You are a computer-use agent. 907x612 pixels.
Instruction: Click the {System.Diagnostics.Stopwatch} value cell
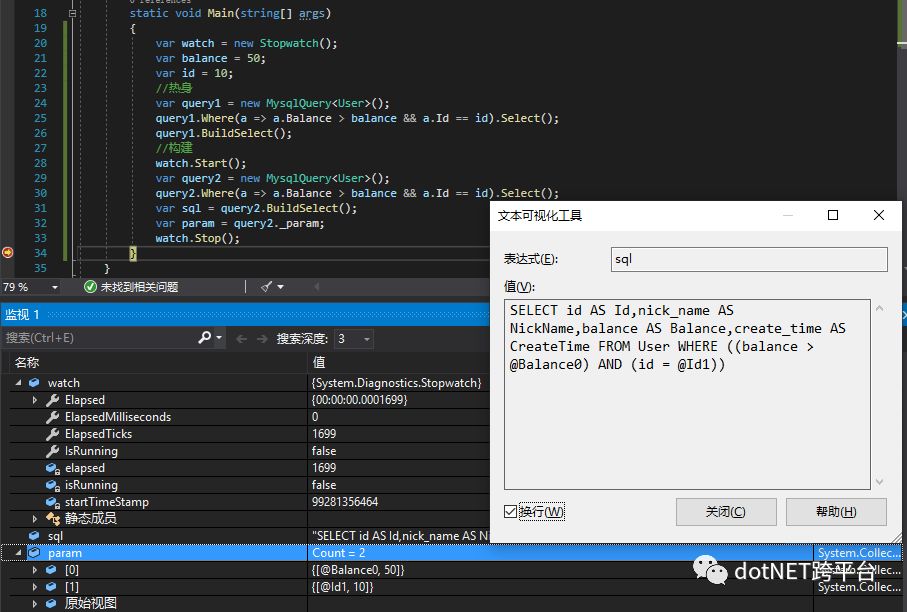[x=396, y=383]
